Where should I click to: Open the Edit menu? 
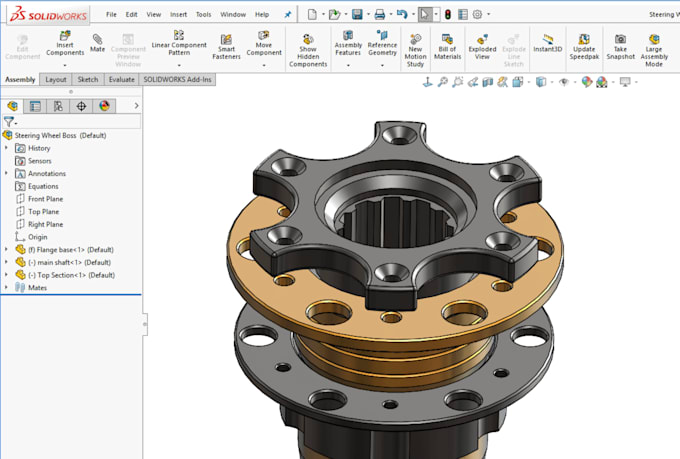(131, 14)
